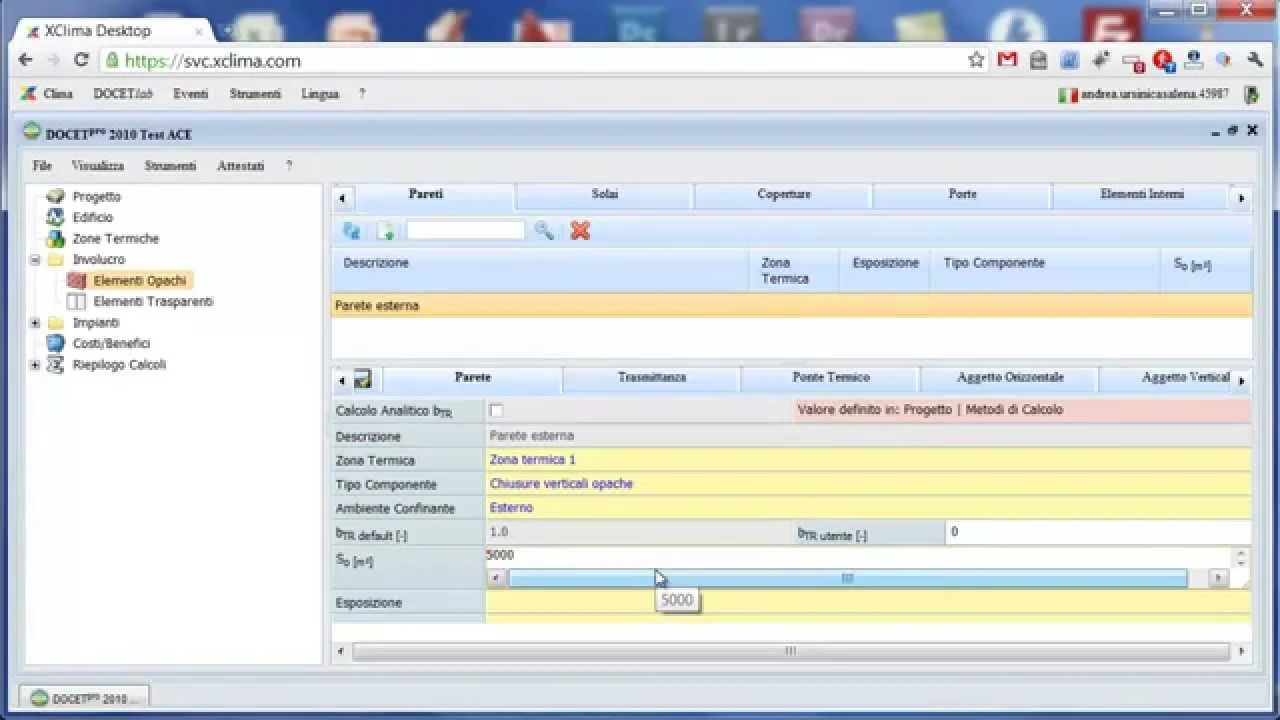Image resolution: width=1280 pixels, height=720 pixels.
Task: Reload the page with browser refresh
Action: tap(81, 60)
